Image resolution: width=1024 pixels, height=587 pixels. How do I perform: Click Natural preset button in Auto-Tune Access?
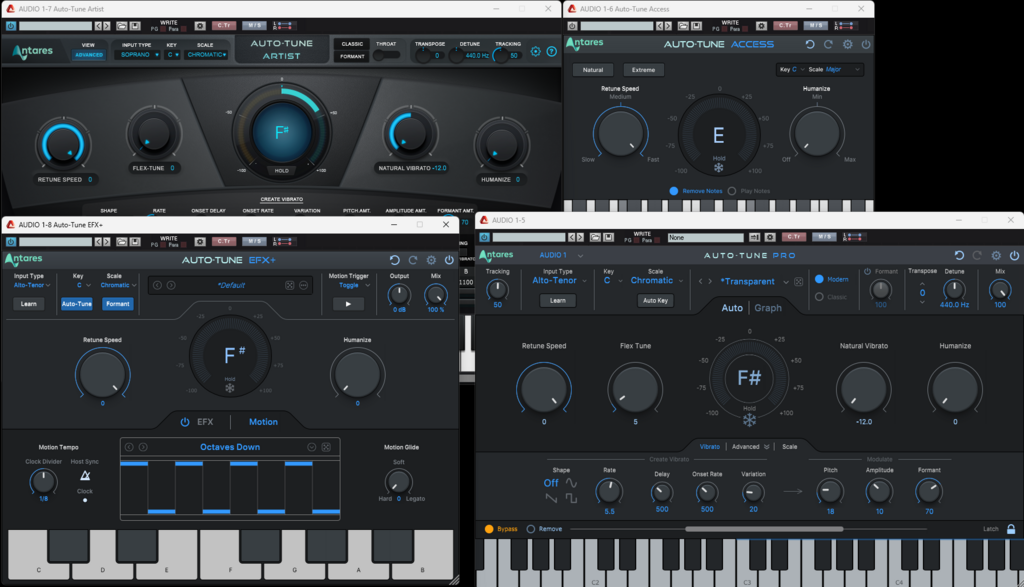coord(593,70)
